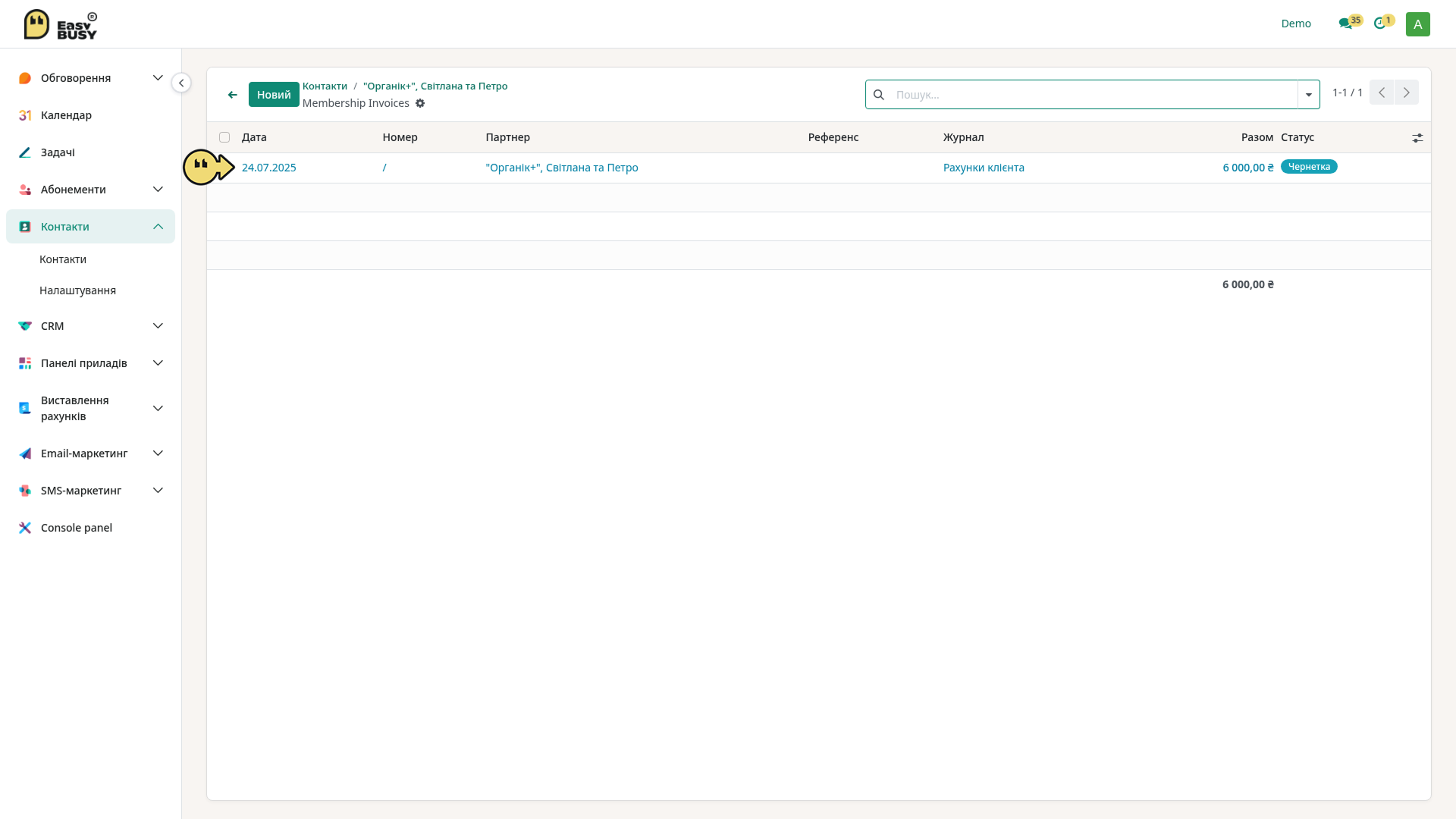The height and width of the screenshot is (819, 1456).
Task: Expand the Абонементи sidebar section
Action: tap(90, 190)
